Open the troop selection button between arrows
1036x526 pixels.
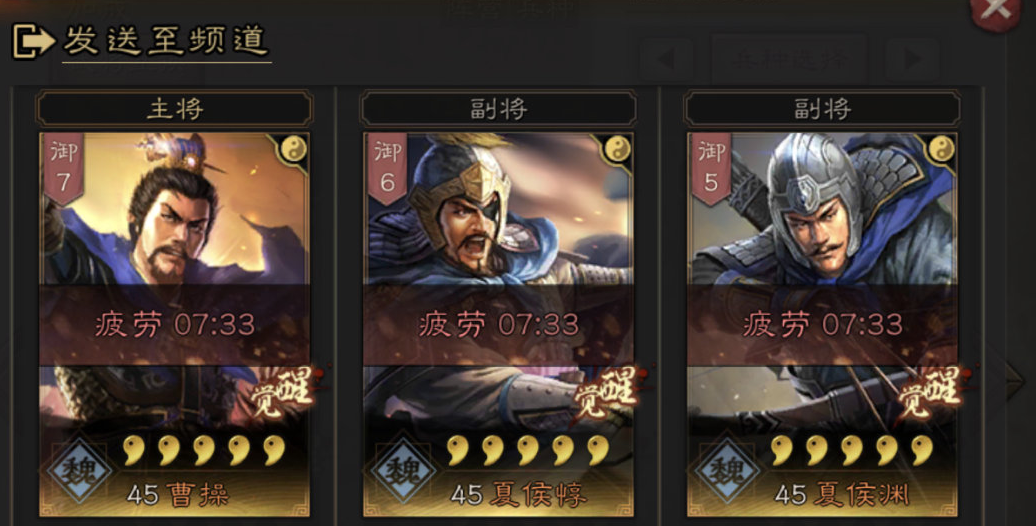(790, 59)
